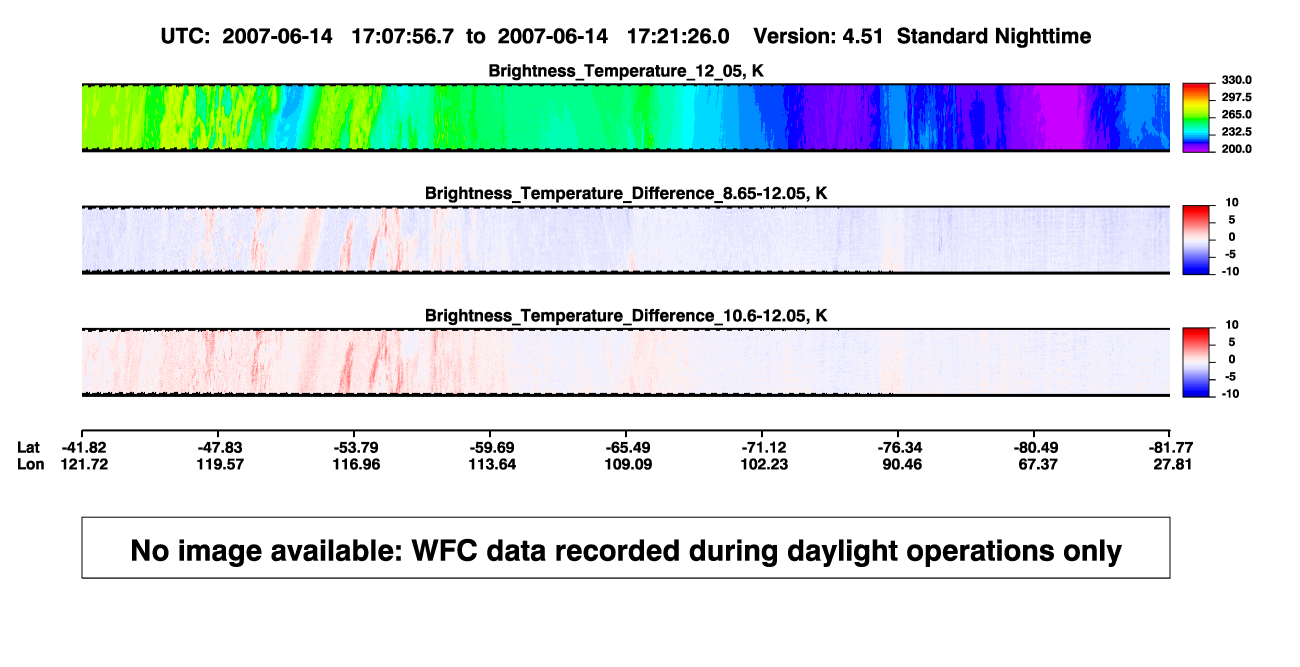
Task: Click the -65.49 latitude tick label
Action: point(627,447)
